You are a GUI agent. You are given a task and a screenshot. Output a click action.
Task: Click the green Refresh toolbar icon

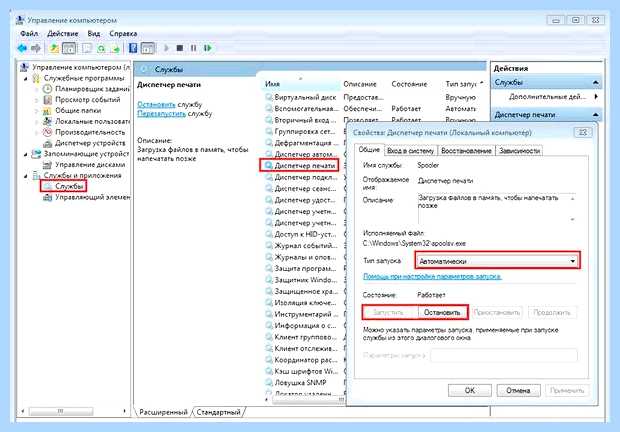click(x=101, y=48)
